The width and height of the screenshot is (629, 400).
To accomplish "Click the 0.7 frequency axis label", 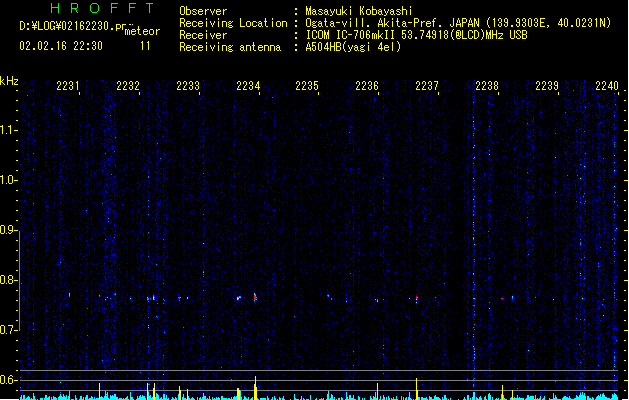I will click(x=8, y=330).
